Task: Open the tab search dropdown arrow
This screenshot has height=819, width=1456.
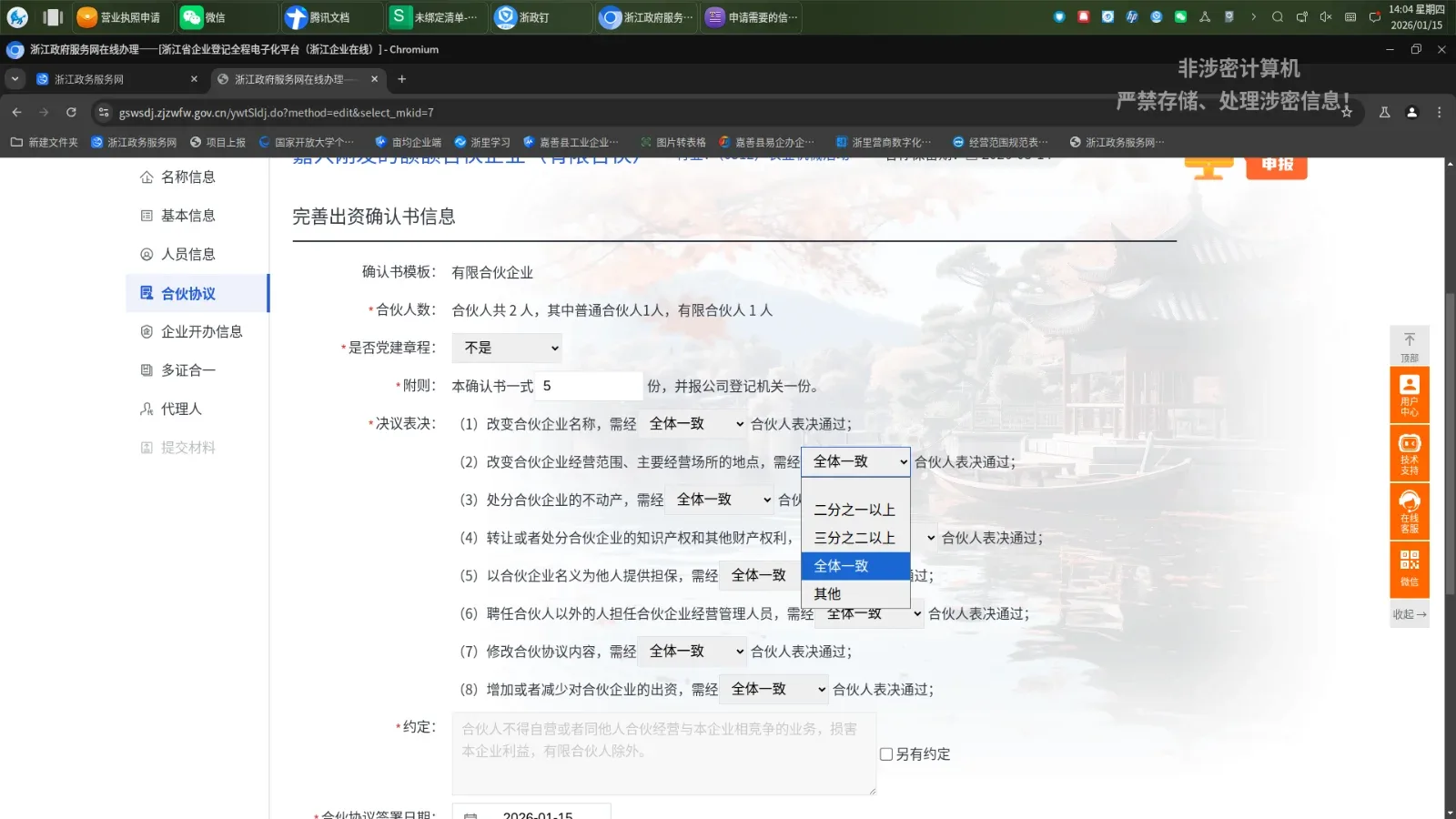Action: pos(15,79)
